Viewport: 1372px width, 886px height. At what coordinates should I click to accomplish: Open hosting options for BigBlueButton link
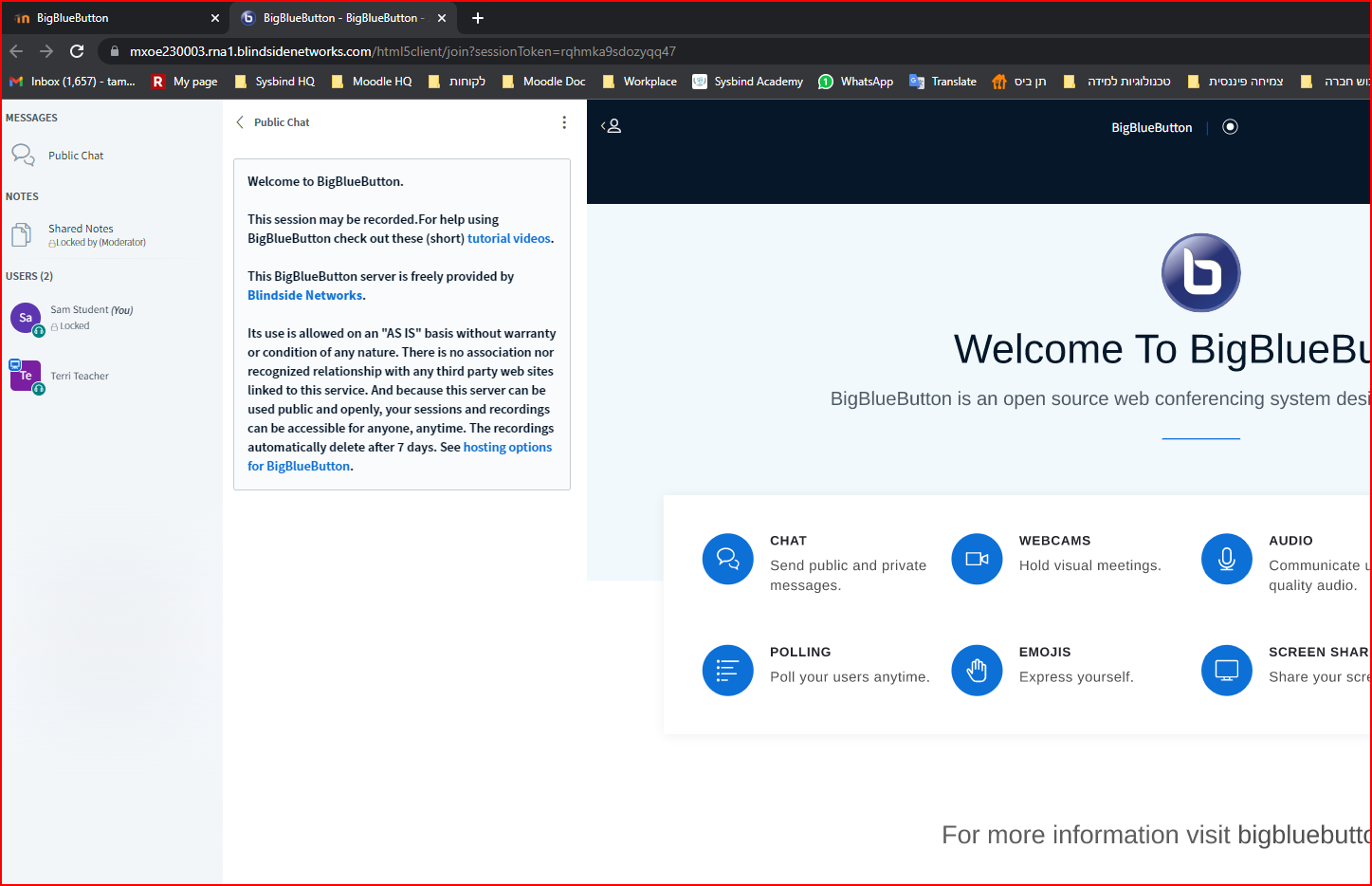399,456
